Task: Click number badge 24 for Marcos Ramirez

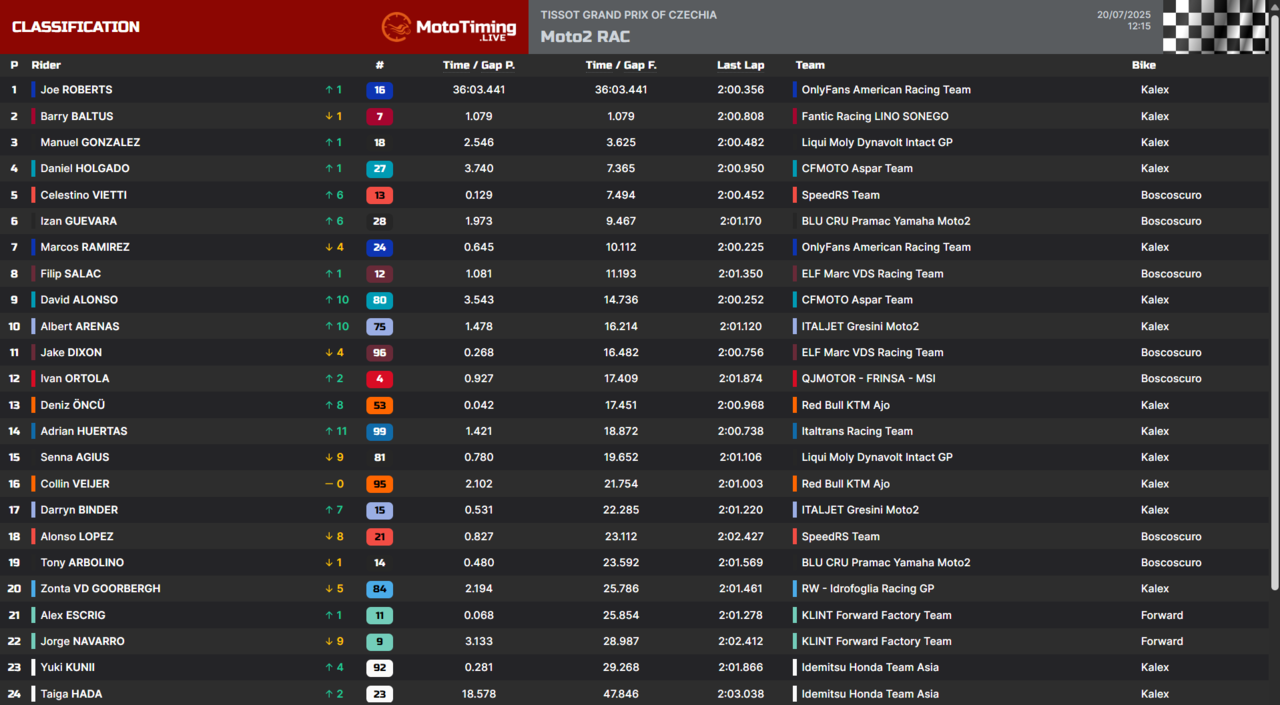Action: click(x=379, y=247)
